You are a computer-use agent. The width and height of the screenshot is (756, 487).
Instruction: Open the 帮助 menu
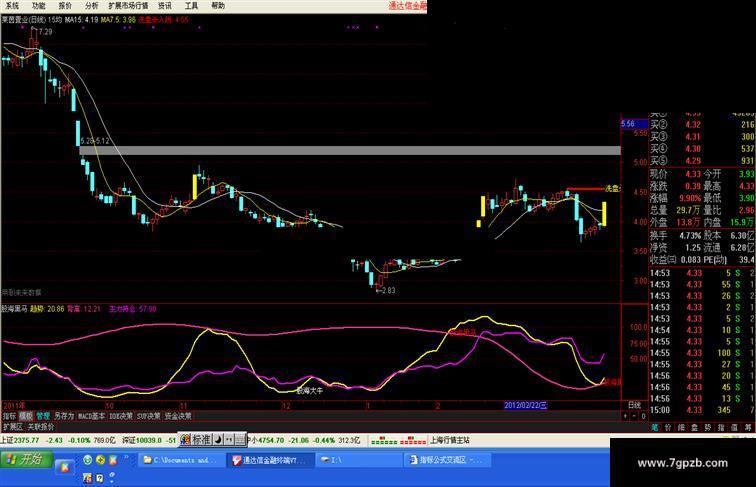point(218,6)
